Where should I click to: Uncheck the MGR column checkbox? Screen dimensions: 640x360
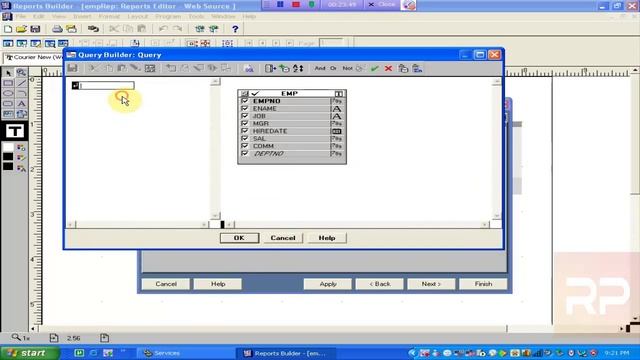point(245,123)
